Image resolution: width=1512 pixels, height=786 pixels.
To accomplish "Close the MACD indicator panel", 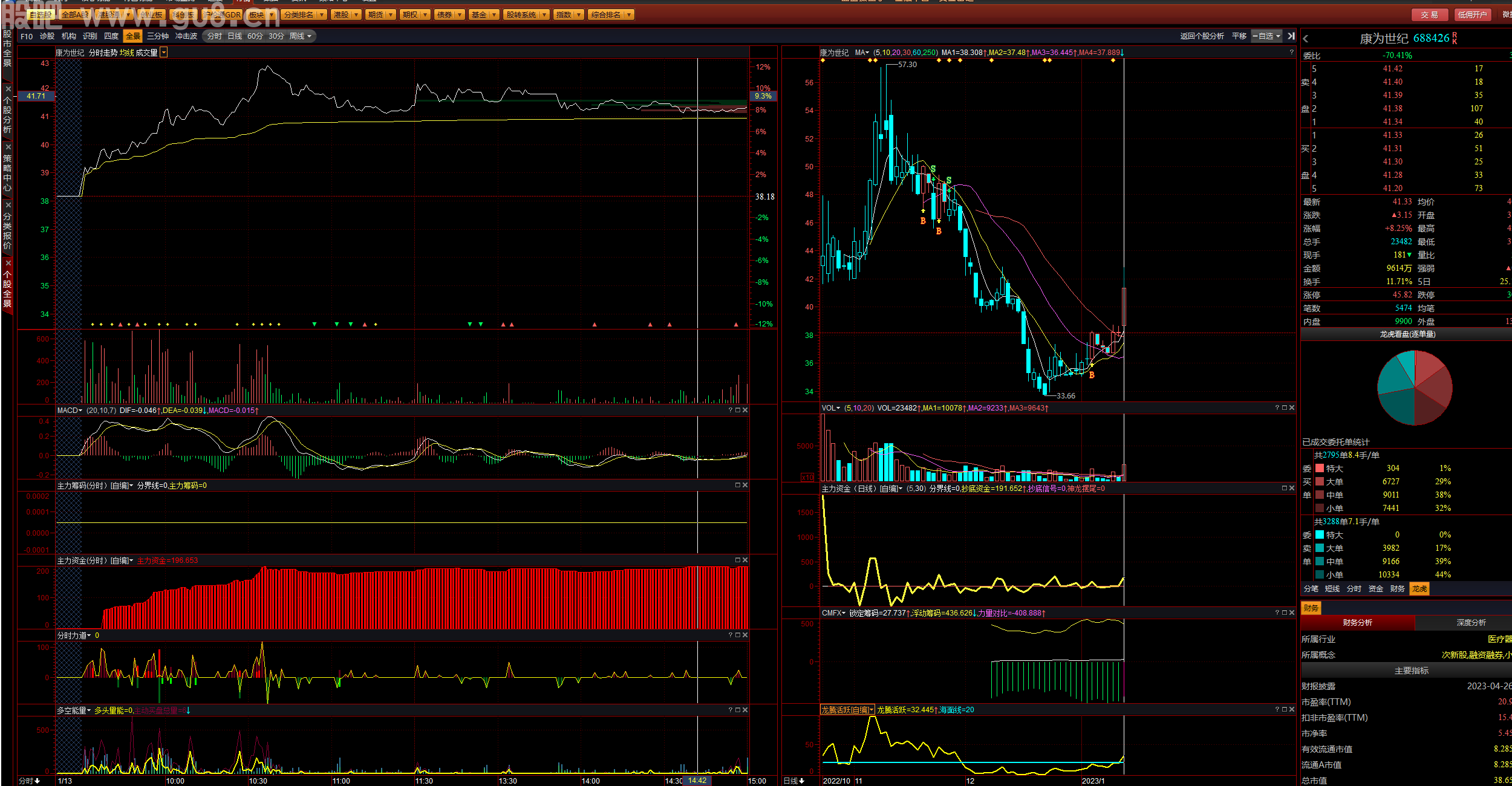I will pyautogui.click(x=745, y=410).
